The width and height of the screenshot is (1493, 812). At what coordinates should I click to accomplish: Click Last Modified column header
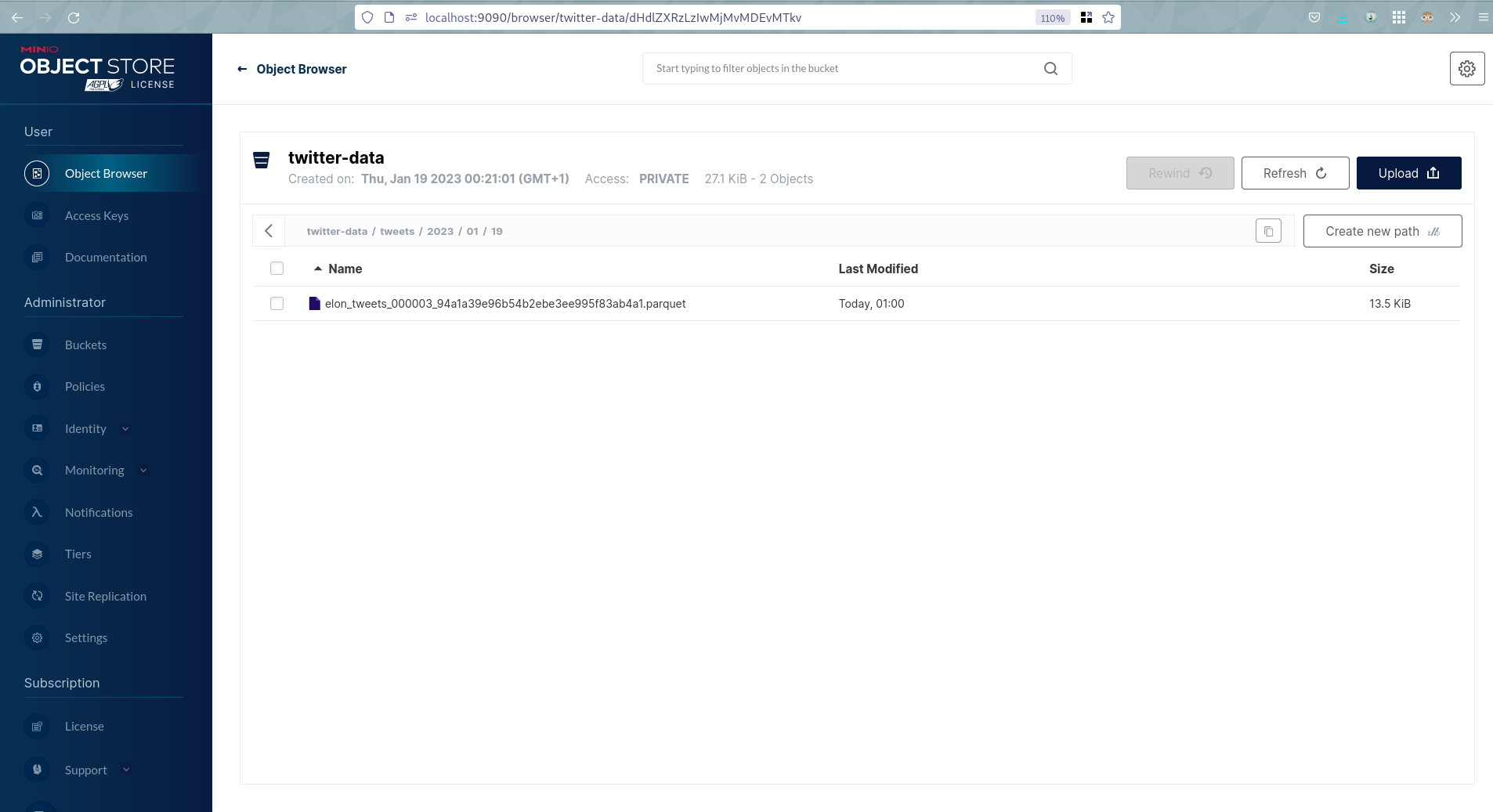pyautogui.click(x=878, y=269)
